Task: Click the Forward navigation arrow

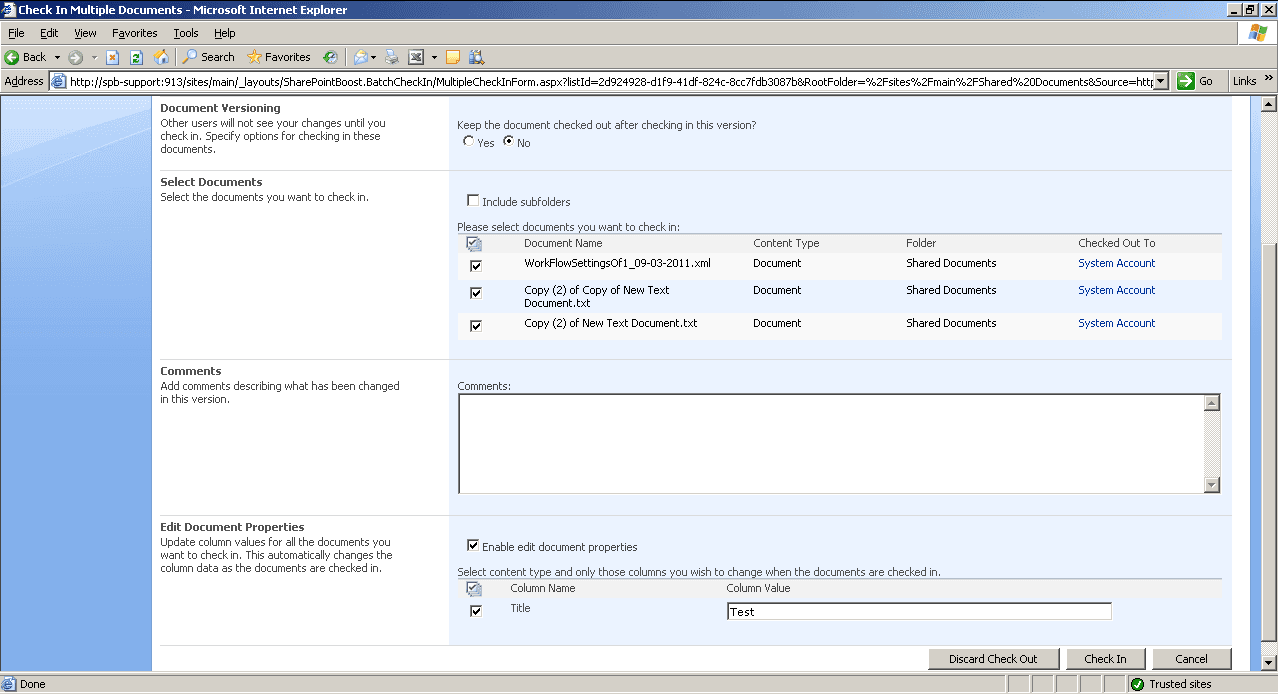Action: 76,57
